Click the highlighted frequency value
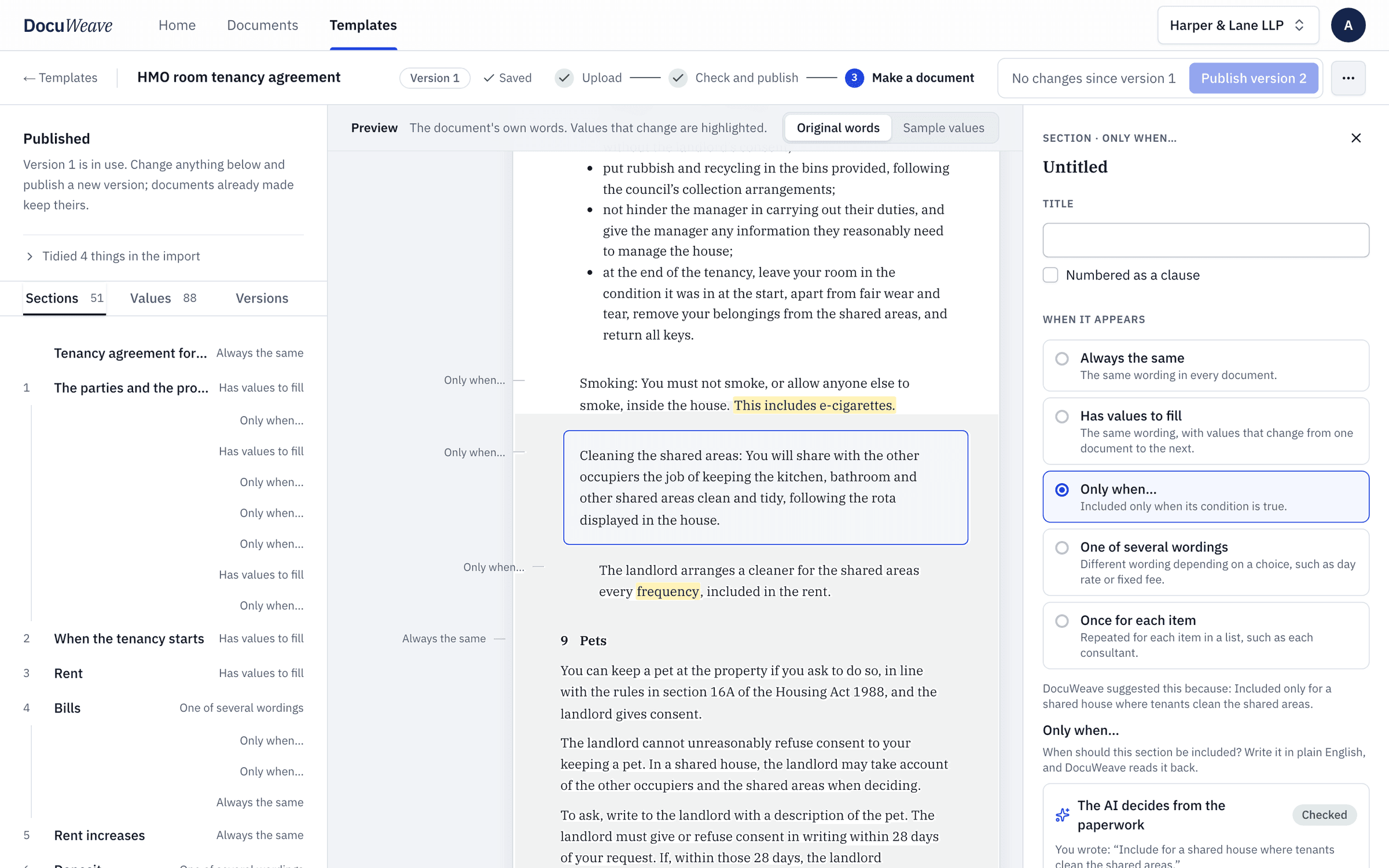Image resolution: width=1389 pixels, height=868 pixels. point(667,591)
